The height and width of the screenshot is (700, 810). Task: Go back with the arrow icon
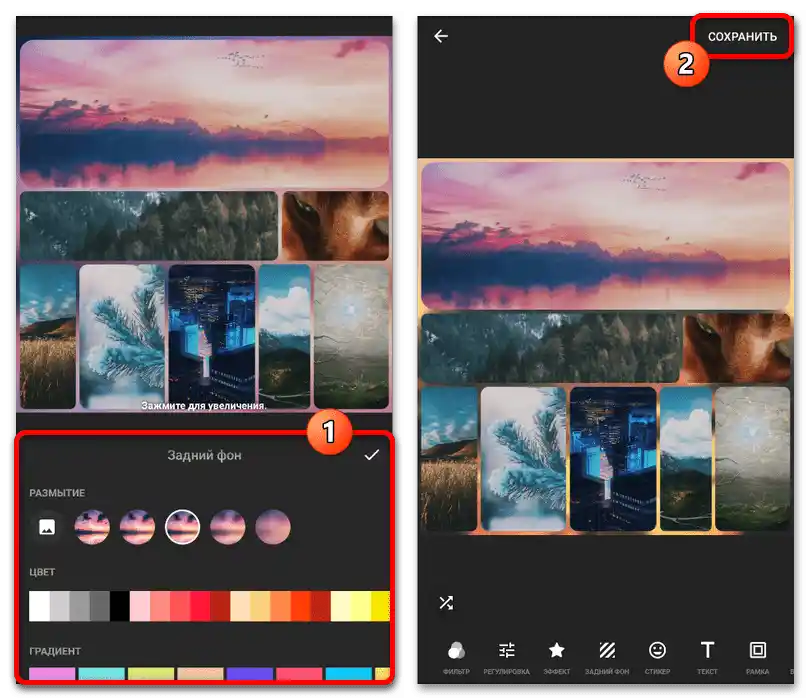tap(441, 36)
